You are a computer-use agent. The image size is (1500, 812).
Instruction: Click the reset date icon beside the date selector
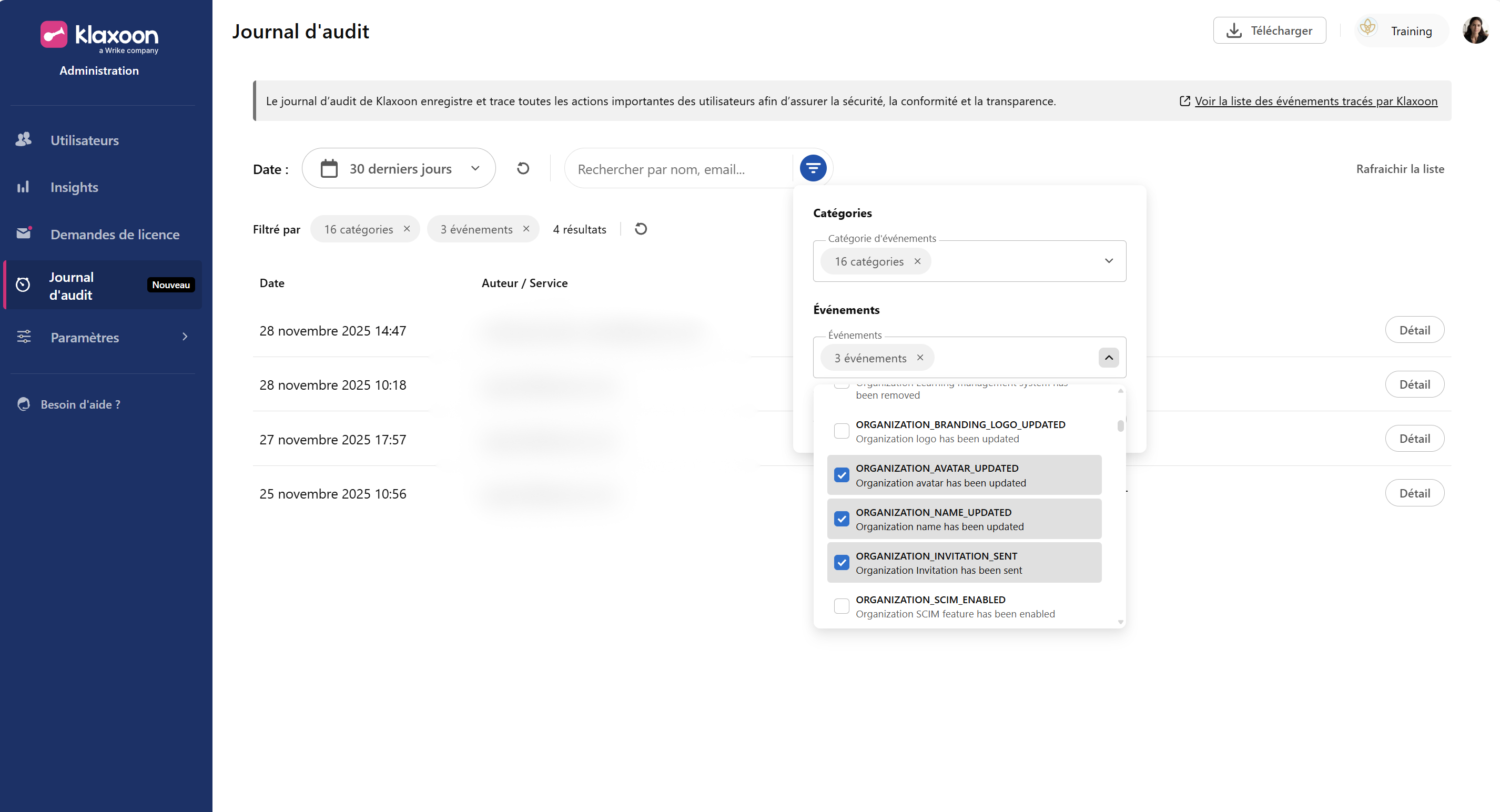point(523,168)
